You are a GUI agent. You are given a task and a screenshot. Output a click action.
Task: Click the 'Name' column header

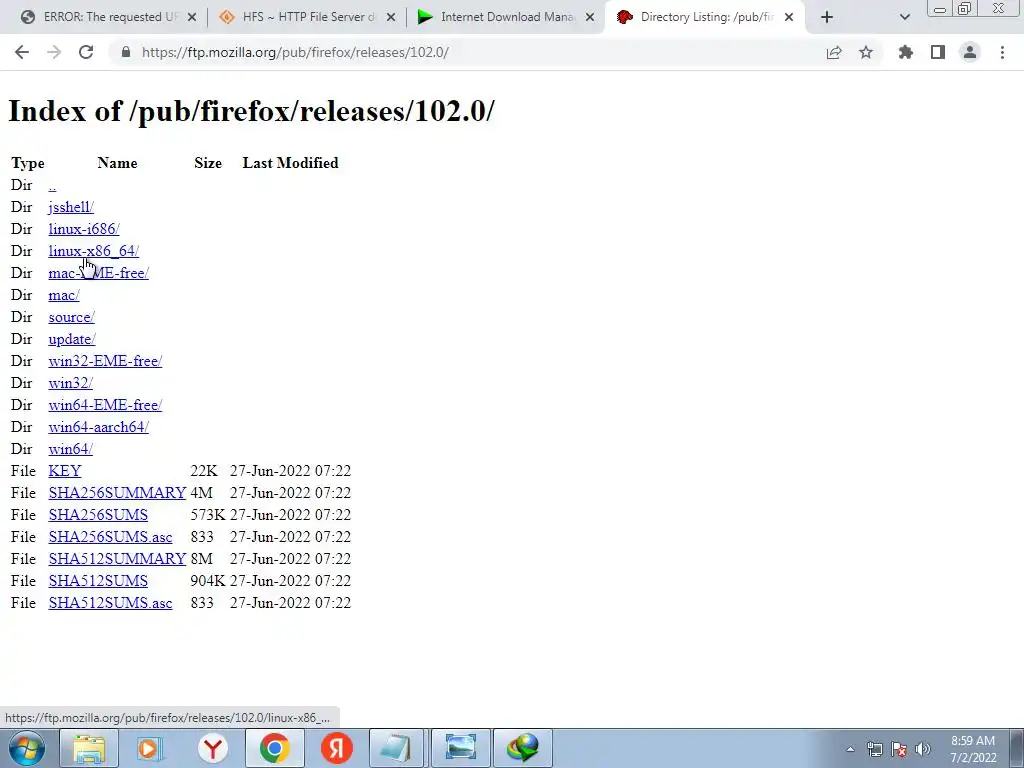click(x=118, y=163)
